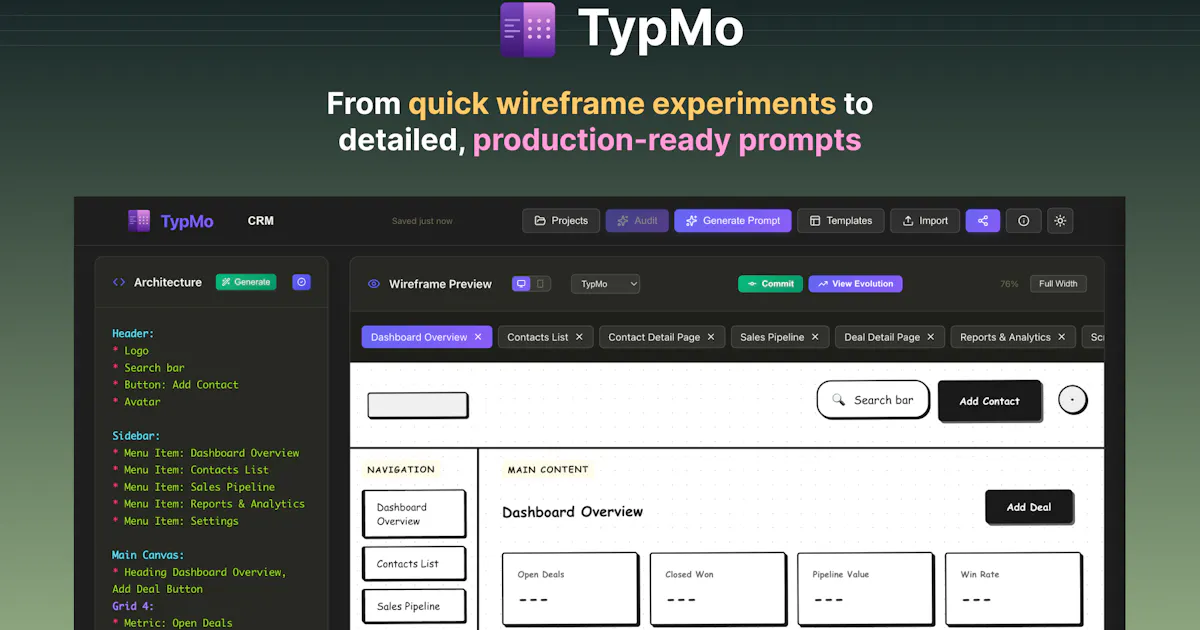Click Generate Prompt button
This screenshot has height=630, width=1200.
tap(733, 221)
